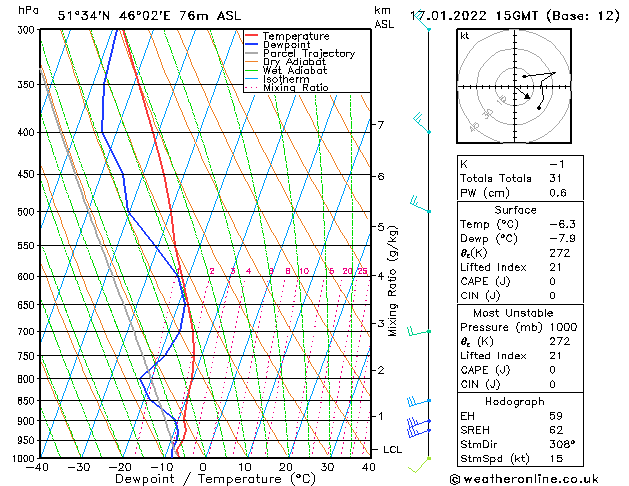The width and height of the screenshot is (629, 486).
Task: Click 'CAPE (J)' in the Surface section
Action: pos(485,281)
